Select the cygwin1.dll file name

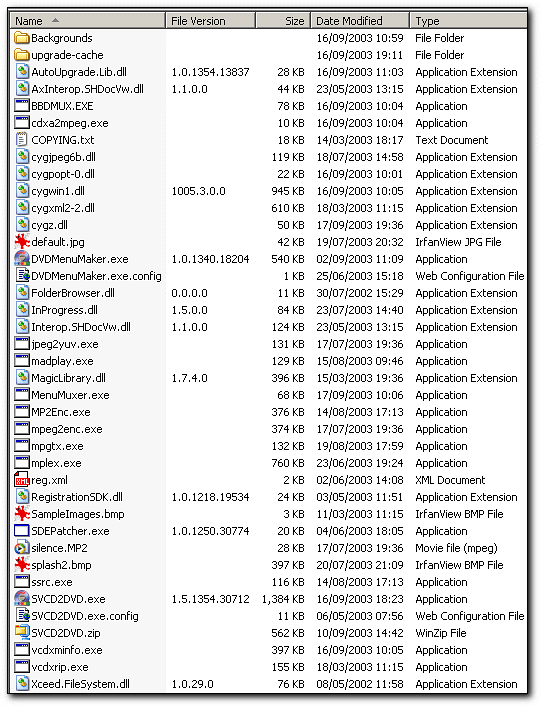pos(58,191)
